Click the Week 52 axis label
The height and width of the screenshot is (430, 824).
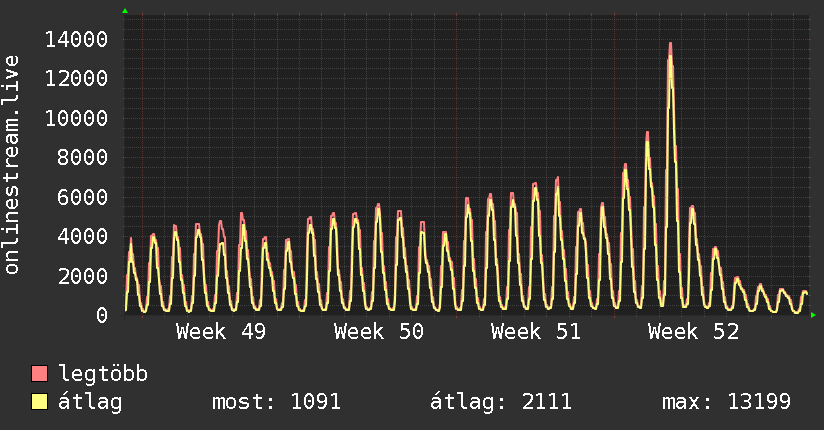click(693, 332)
